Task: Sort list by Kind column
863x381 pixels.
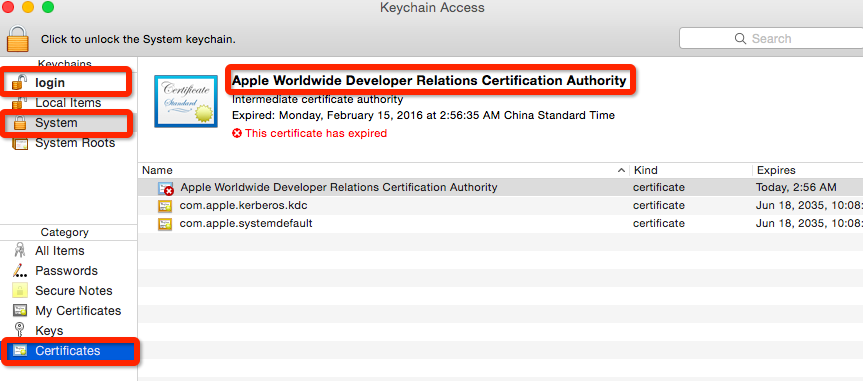Action: (x=691, y=170)
